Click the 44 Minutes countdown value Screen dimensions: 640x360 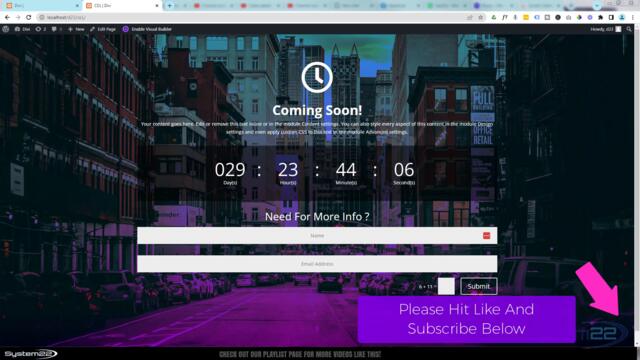346,170
